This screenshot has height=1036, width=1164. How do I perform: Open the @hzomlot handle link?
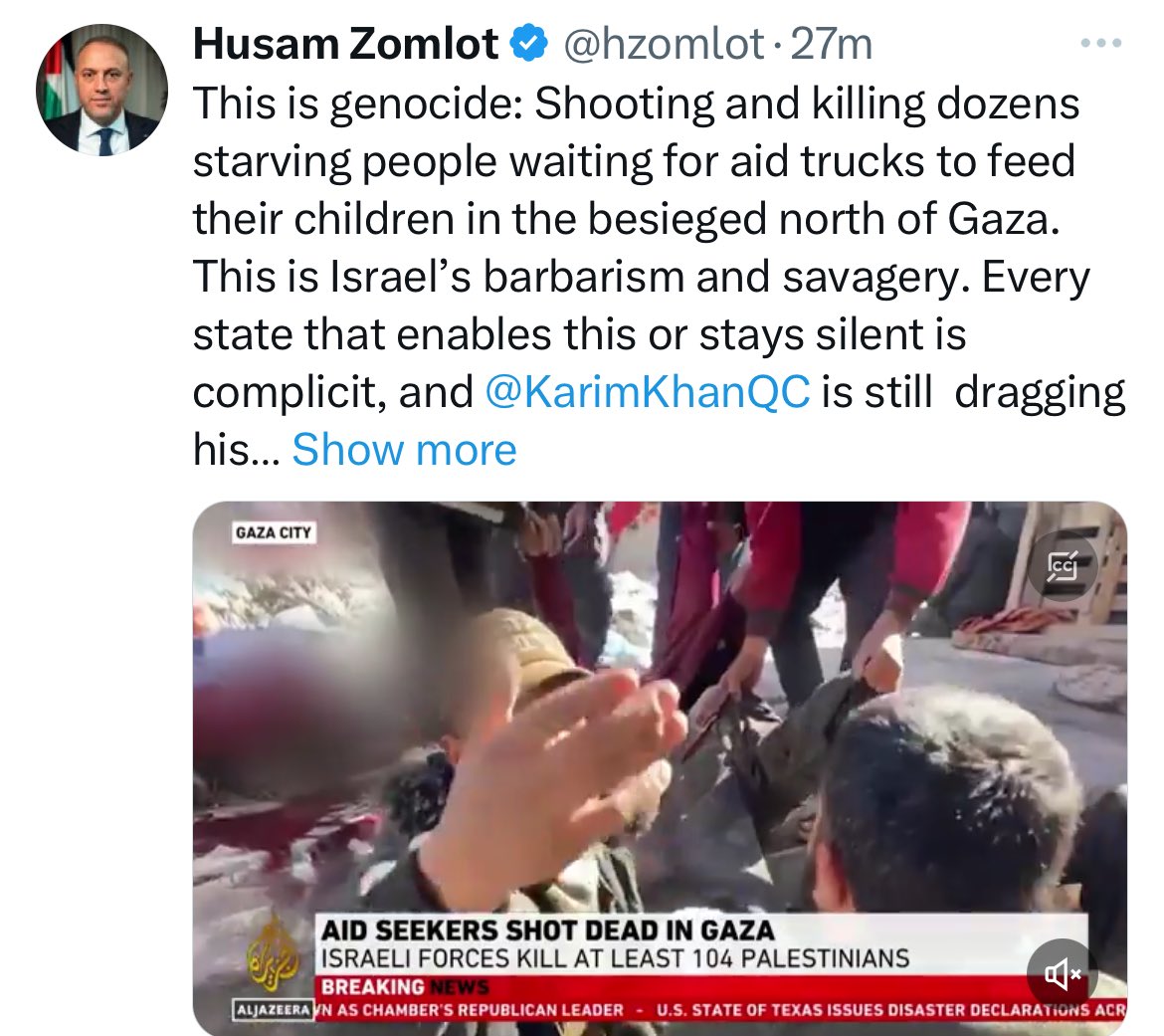[664, 44]
